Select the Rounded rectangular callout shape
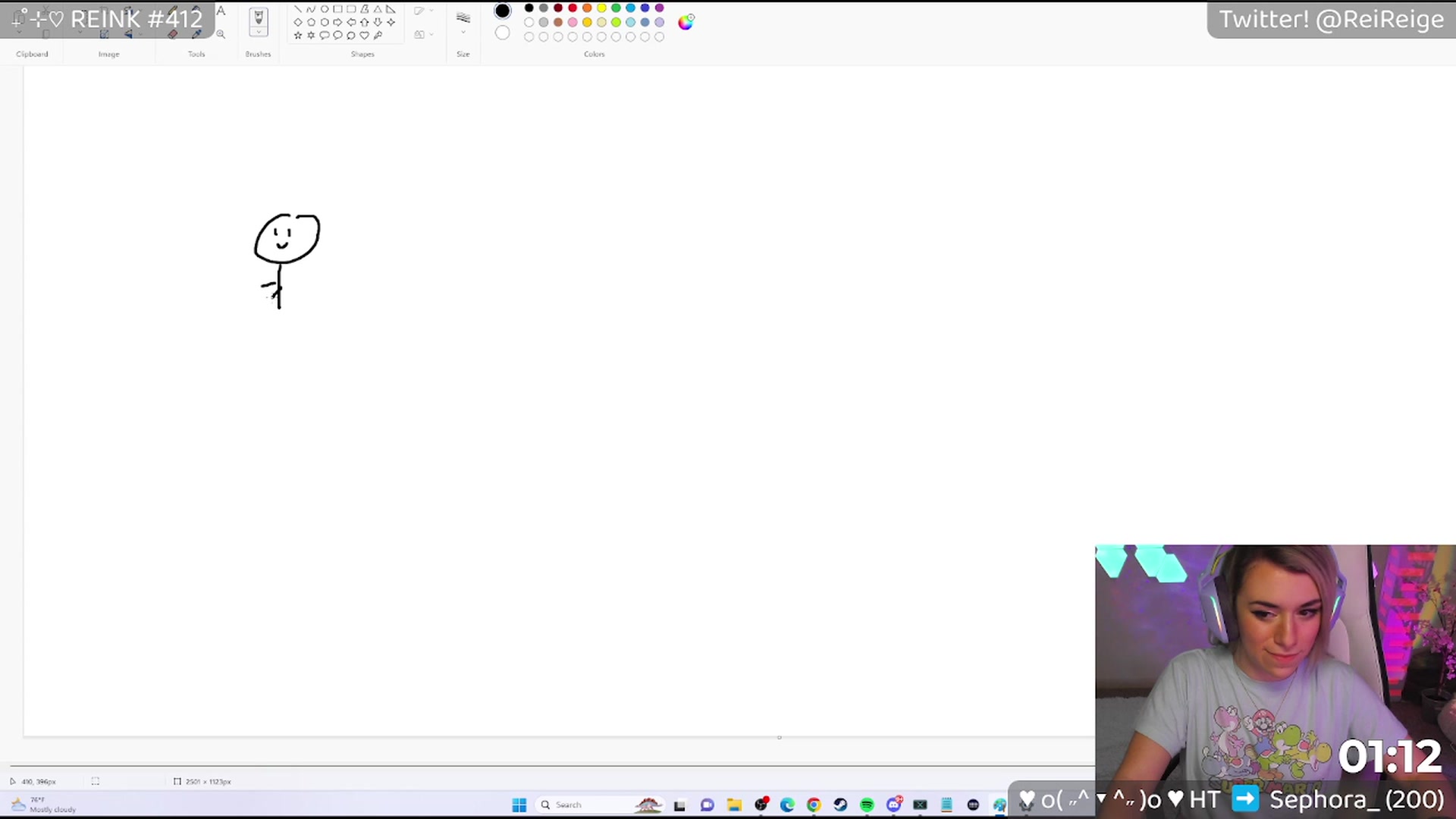 [325, 35]
